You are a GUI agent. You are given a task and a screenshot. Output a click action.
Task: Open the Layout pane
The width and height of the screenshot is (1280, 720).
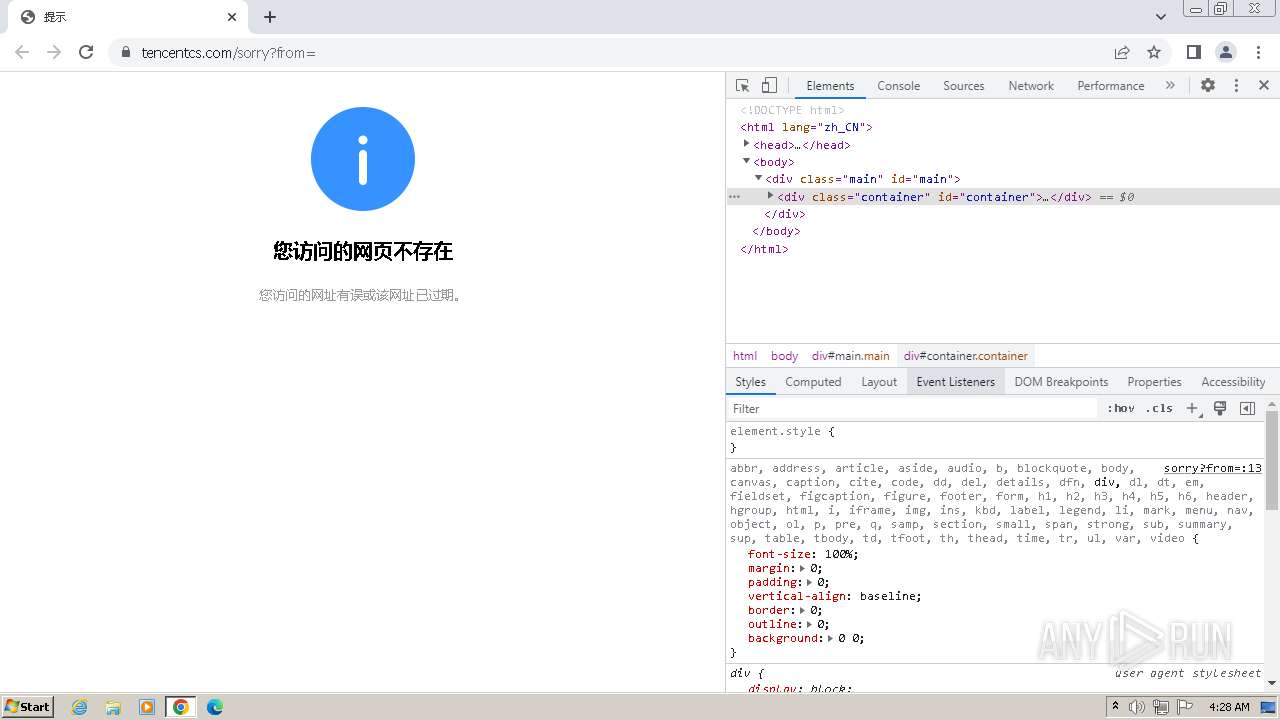pos(879,382)
